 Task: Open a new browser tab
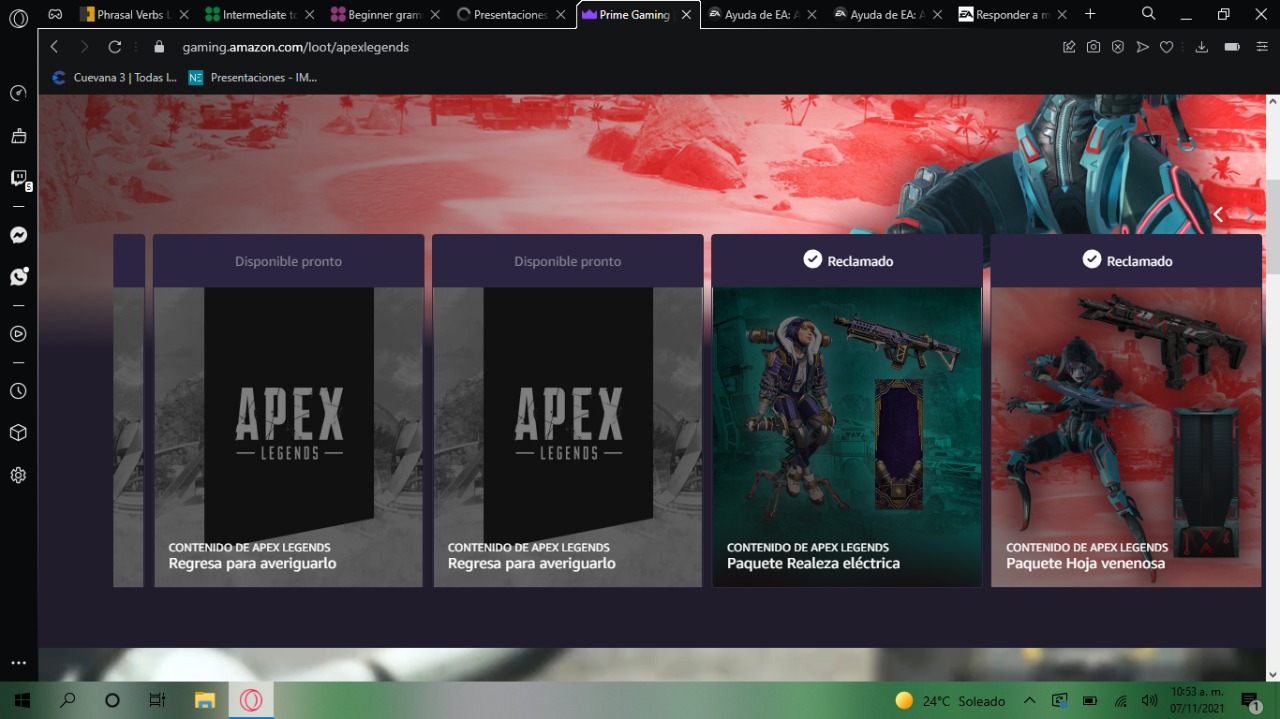[x=1090, y=14]
